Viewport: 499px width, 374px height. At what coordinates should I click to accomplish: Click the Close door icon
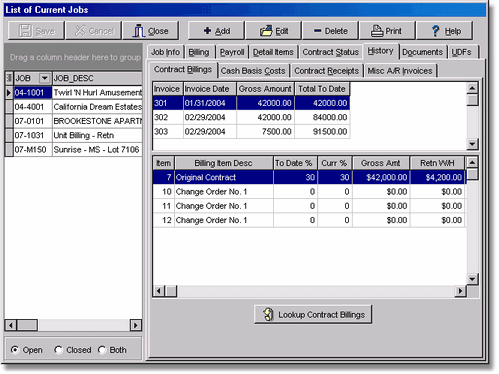139,31
